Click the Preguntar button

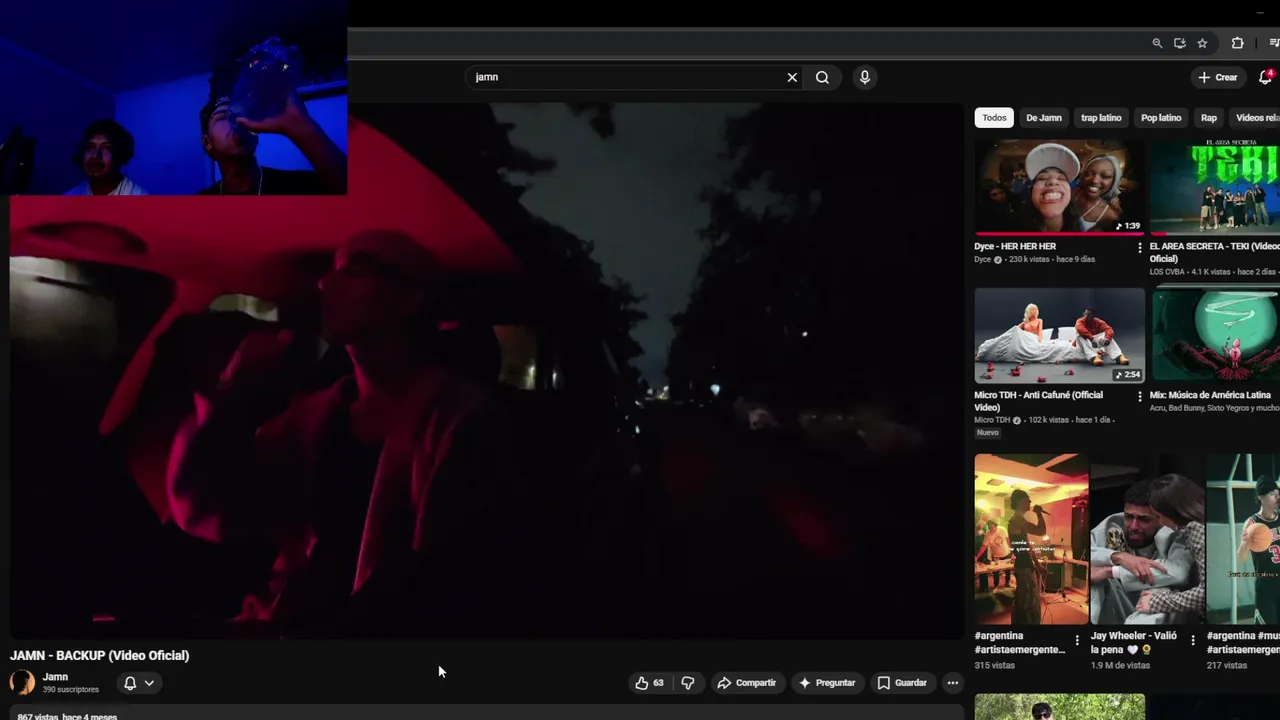827,683
